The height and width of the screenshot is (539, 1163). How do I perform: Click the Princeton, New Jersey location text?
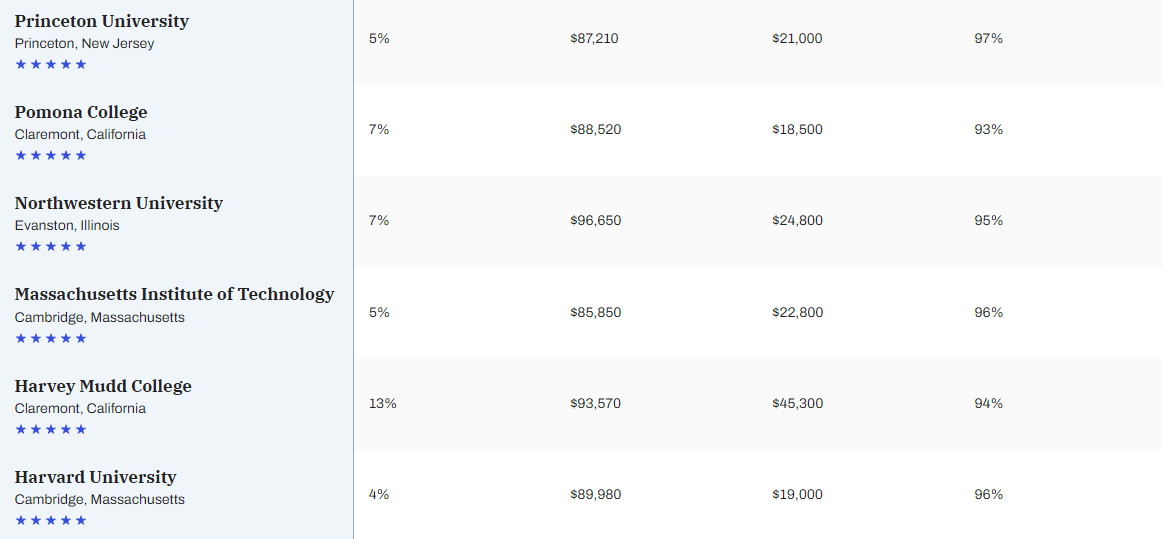click(x=84, y=44)
